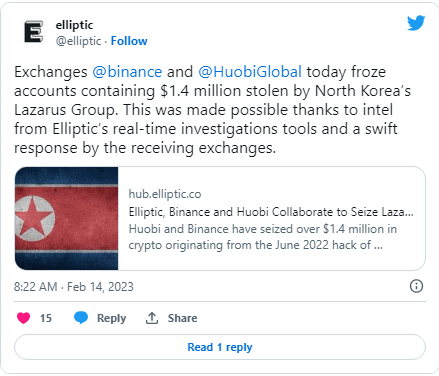Open the tweet info circle icon

[x=416, y=286]
